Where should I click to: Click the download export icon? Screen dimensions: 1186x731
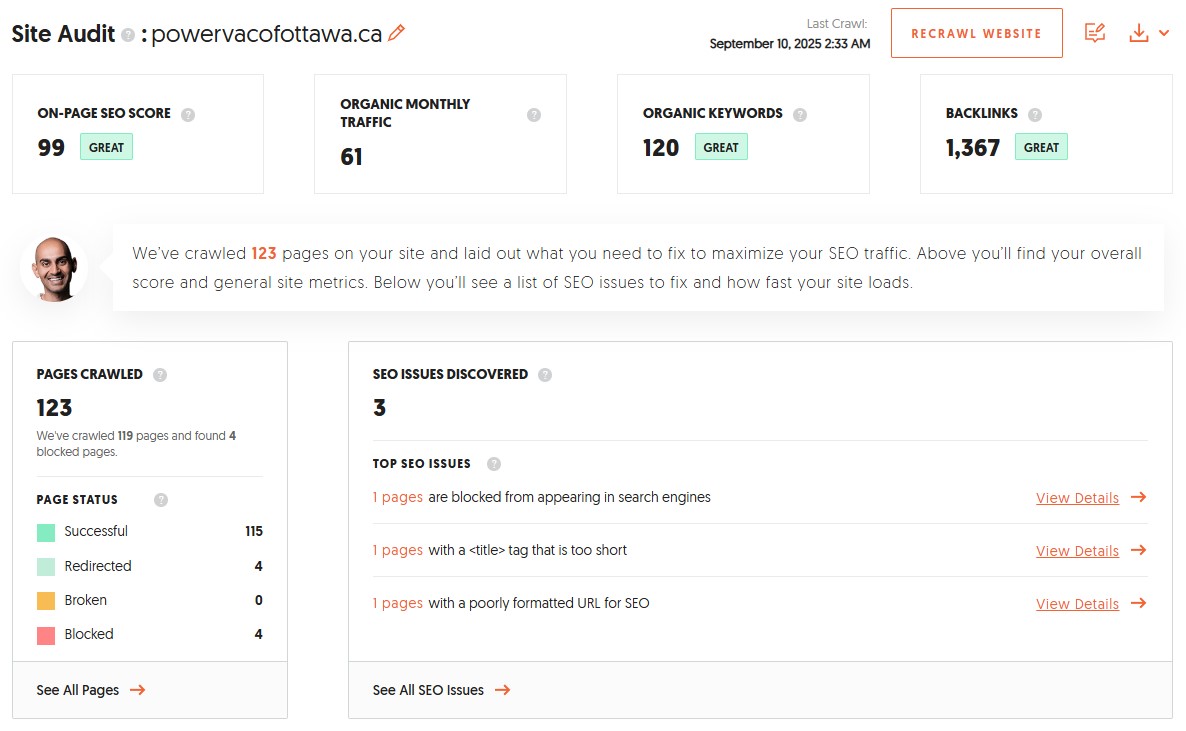click(x=1138, y=33)
